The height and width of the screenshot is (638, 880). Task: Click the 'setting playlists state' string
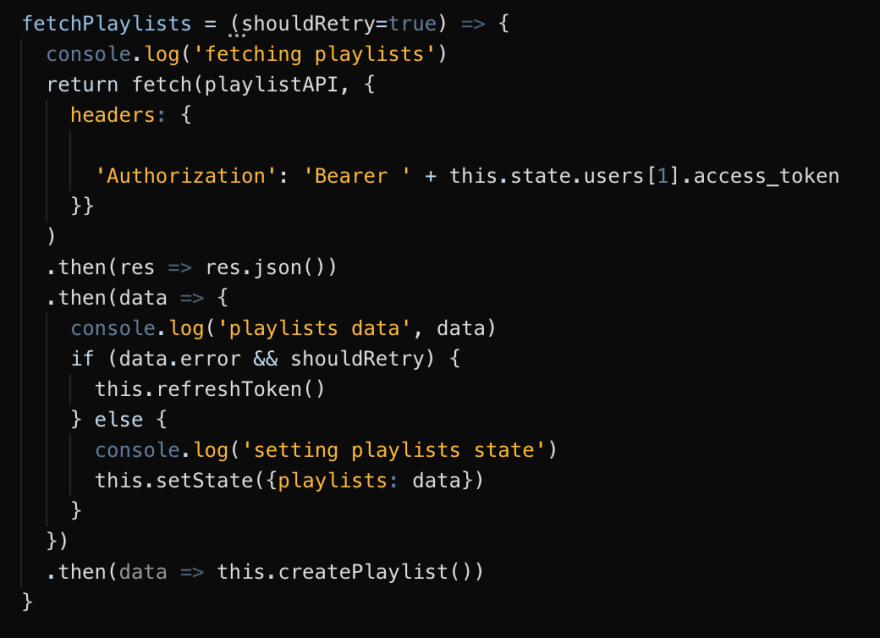click(393, 450)
